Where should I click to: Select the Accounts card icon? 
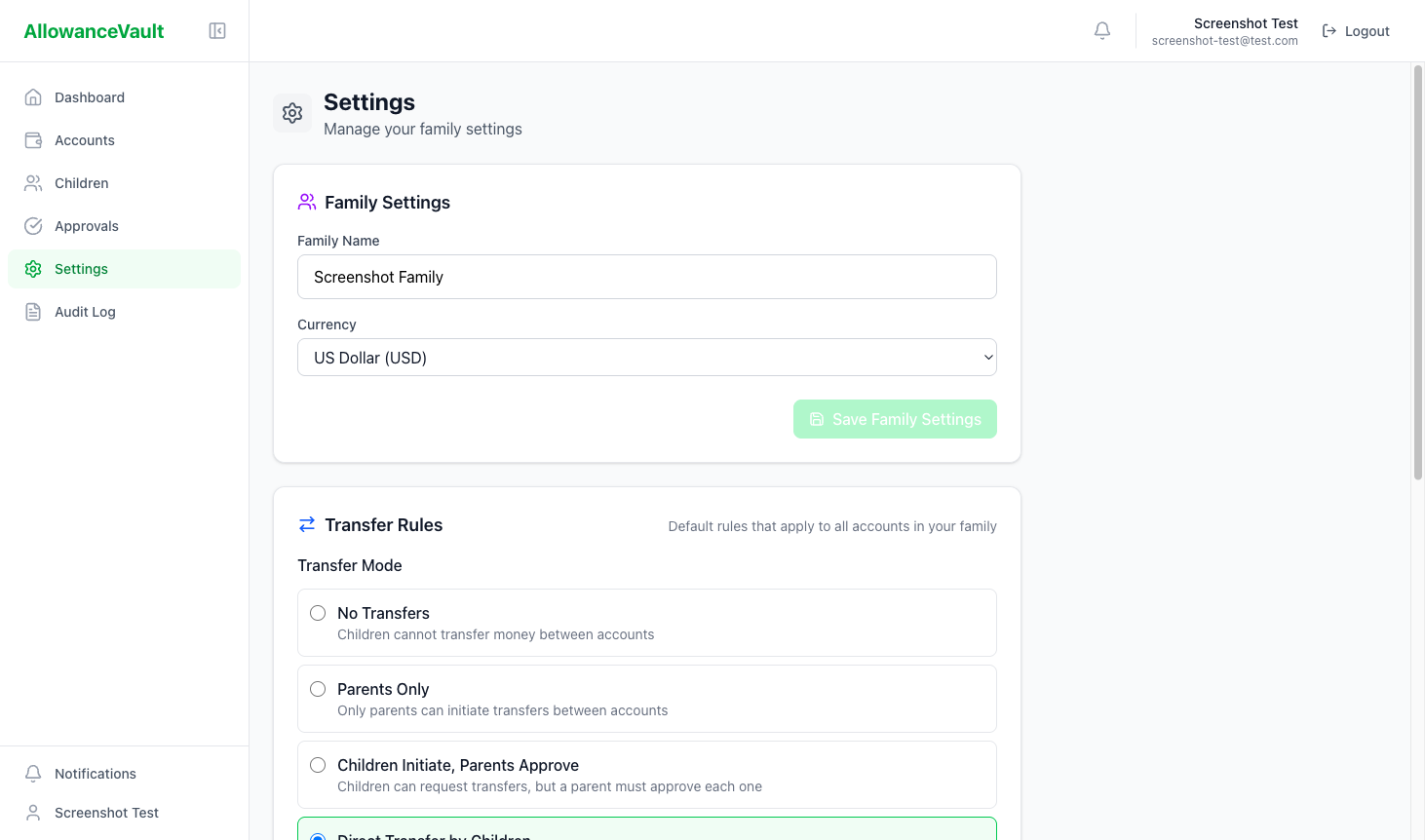click(33, 139)
